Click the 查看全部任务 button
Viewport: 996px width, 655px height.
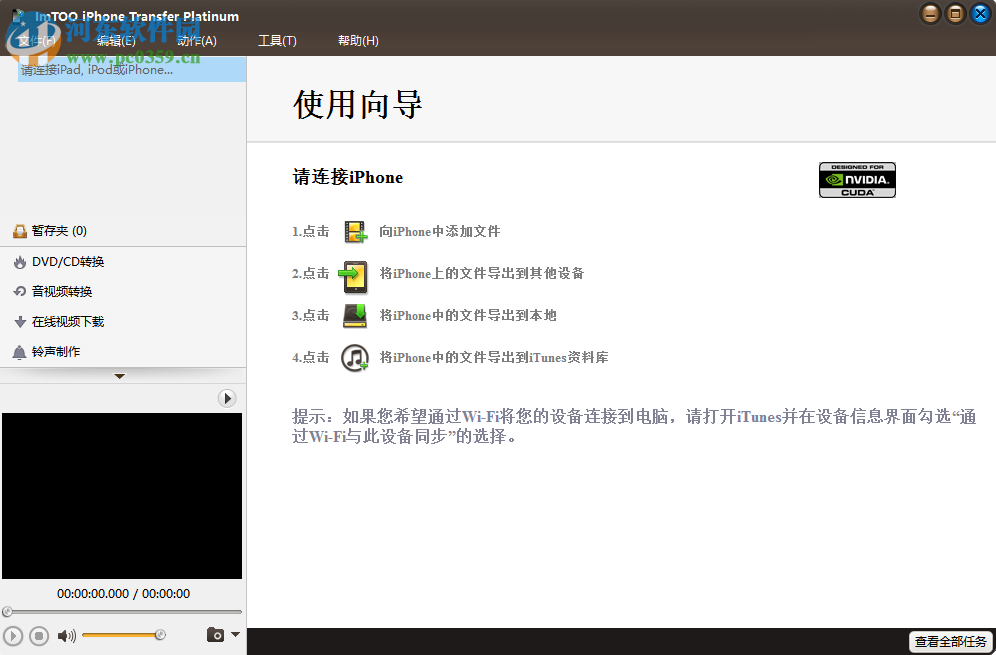tap(950, 643)
